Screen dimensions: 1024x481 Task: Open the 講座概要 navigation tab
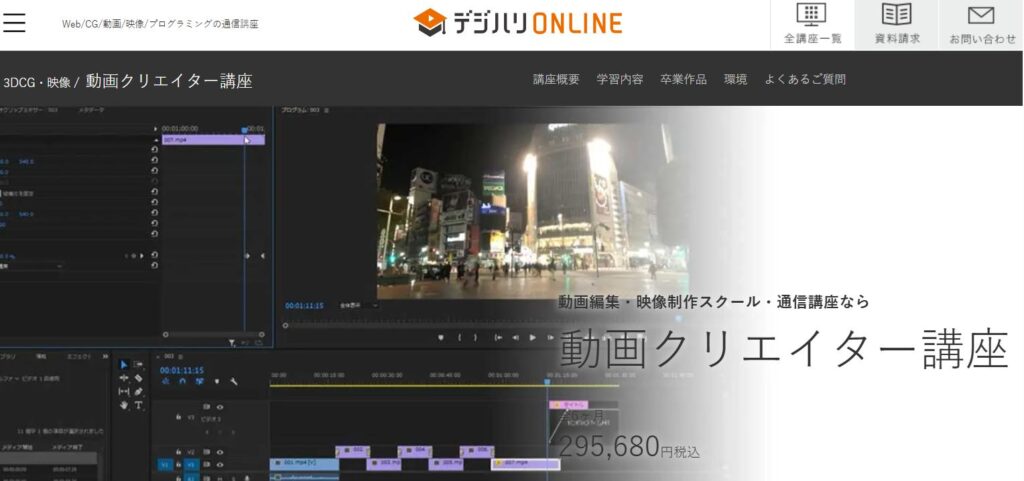(x=556, y=79)
